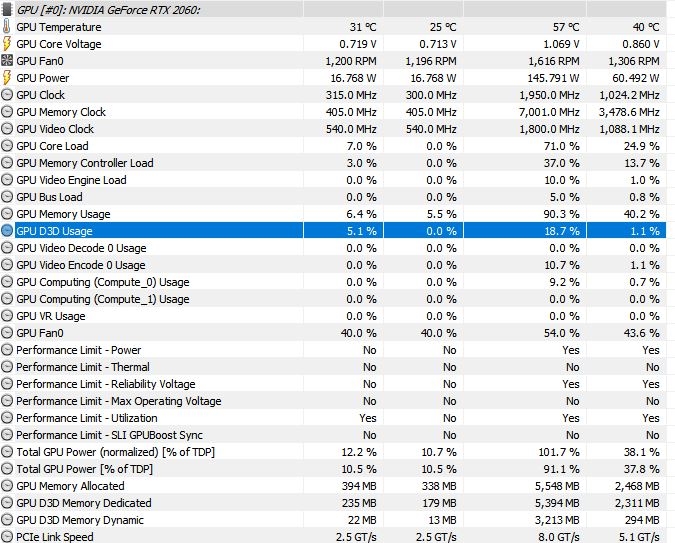Image resolution: width=675 pixels, height=543 pixels.
Task: Click lightning icon beside GPU Power
Action: (x=7, y=78)
